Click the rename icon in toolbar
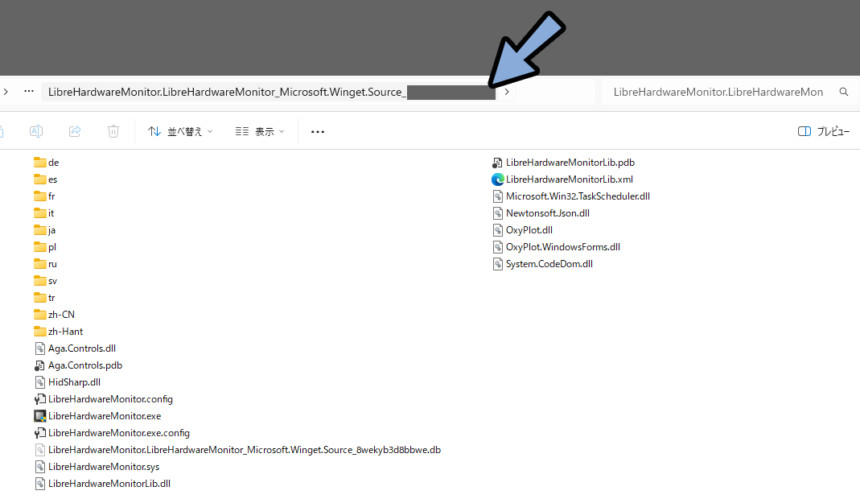Viewport: 860px width, 499px height. click(36, 131)
